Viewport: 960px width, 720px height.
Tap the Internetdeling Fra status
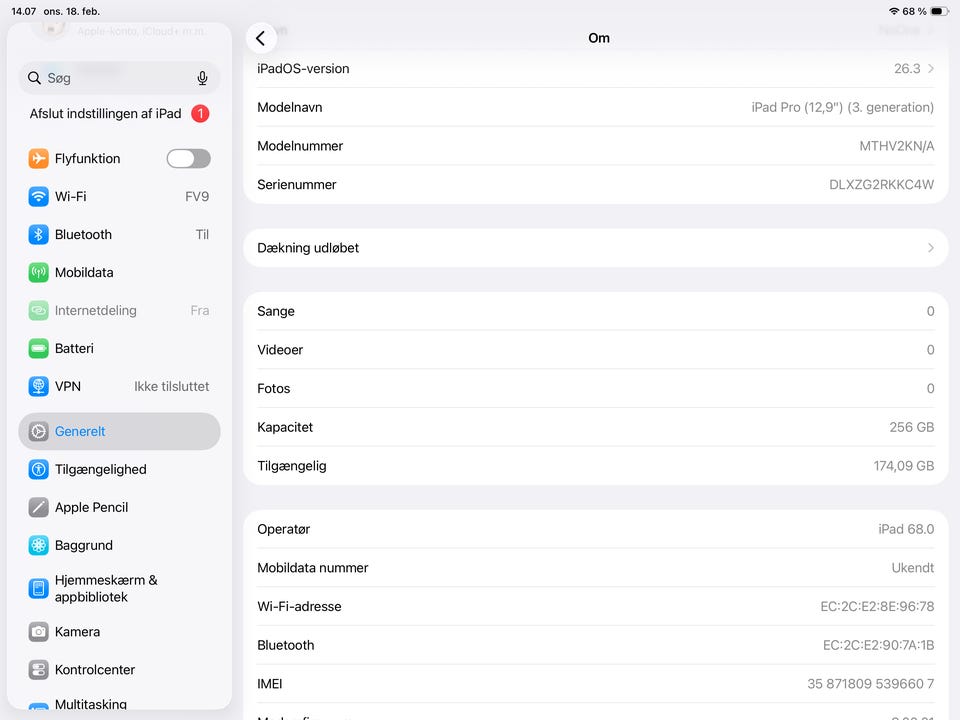tap(200, 310)
